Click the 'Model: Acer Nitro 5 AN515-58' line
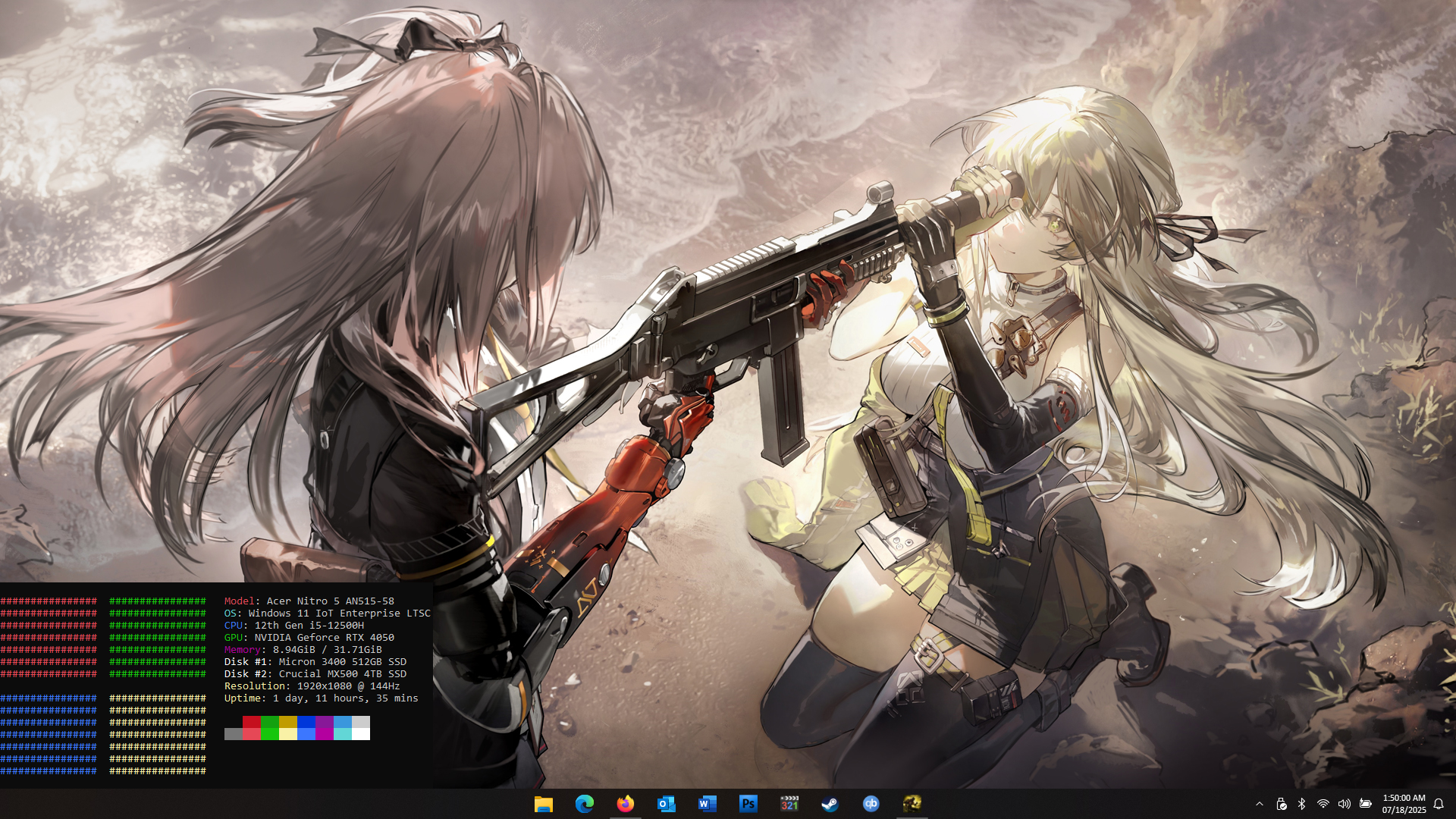This screenshot has width=1456, height=819. pos(309,601)
